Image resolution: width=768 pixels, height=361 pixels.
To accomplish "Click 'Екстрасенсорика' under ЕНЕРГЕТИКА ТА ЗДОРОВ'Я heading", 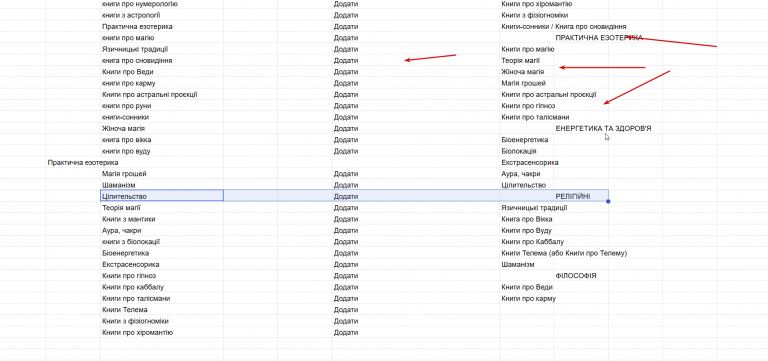I will [x=530, y=162].
